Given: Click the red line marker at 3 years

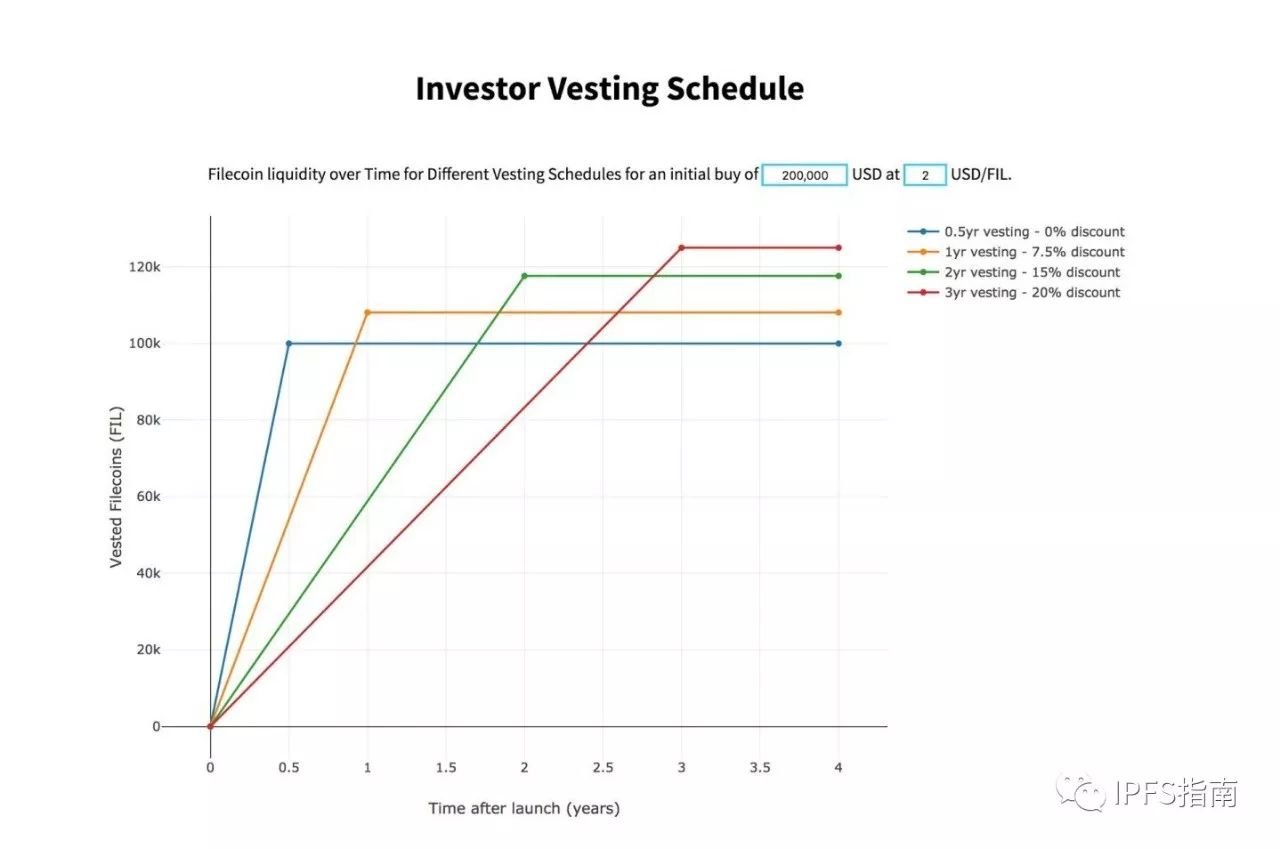Looking at the screenshot, I should (681, 247).
